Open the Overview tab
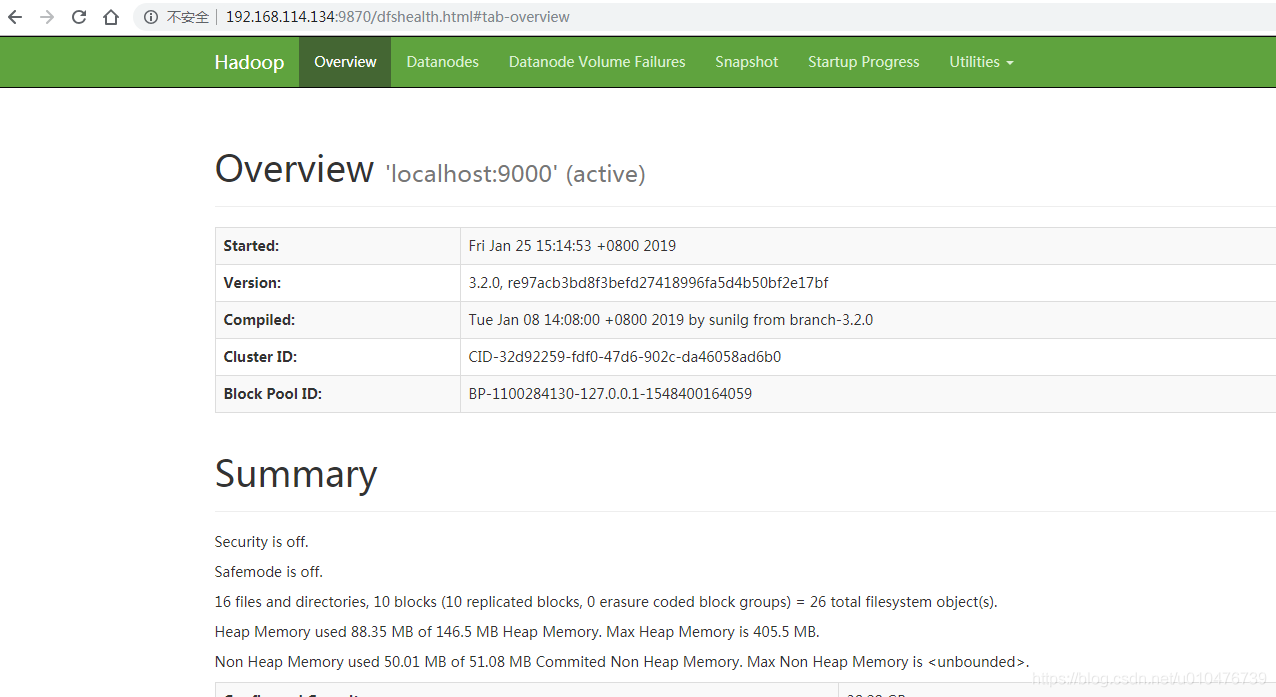The image size is (1276, 697). coord(345,62)
